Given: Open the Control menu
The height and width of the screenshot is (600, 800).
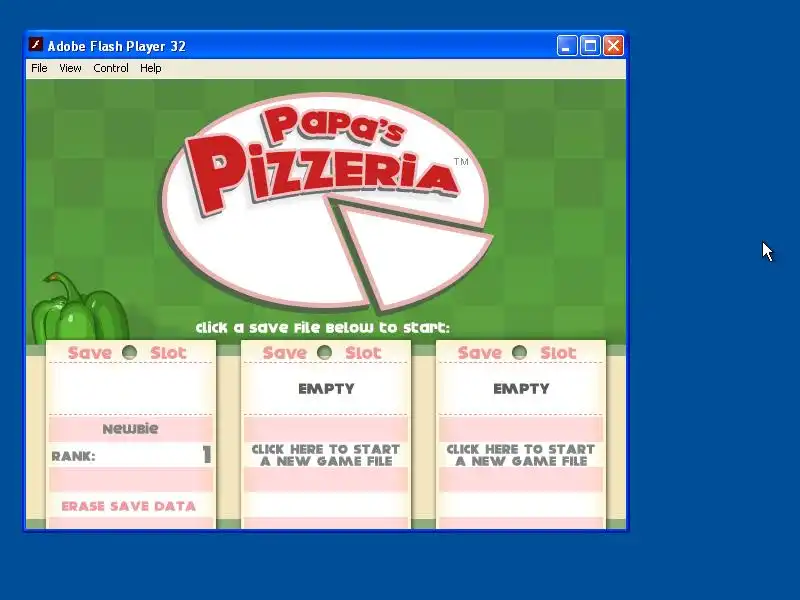Looking at the screenshot, I should 111,68.
